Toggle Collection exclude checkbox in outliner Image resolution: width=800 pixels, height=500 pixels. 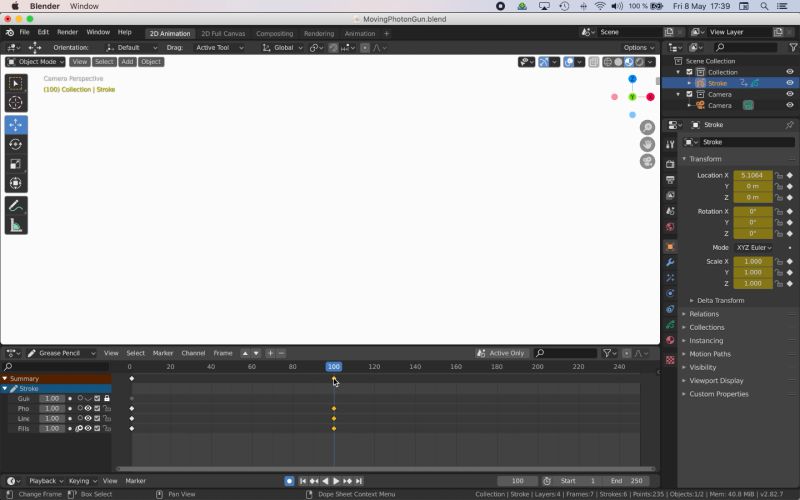point(689,72)
